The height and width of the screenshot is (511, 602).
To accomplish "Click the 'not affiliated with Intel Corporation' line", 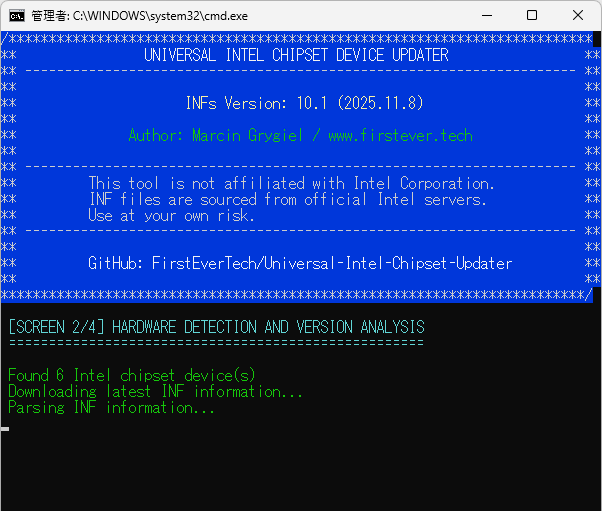I will pos(291,183).
